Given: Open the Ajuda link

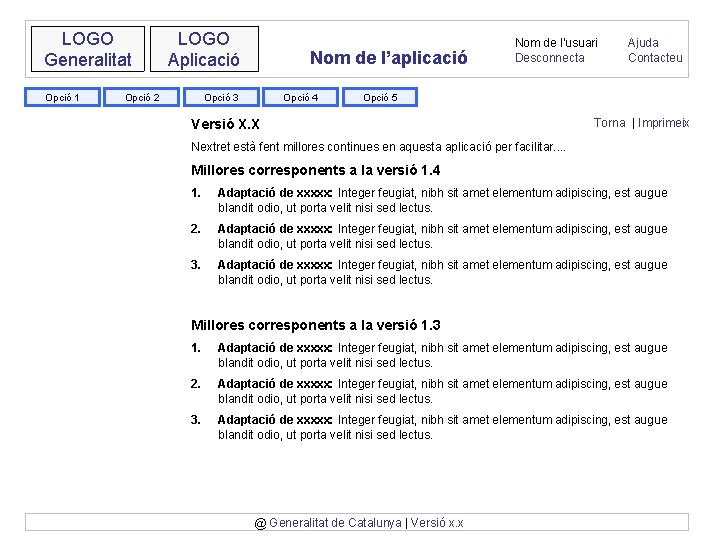Looking at the screenshot, I should 643,43.
